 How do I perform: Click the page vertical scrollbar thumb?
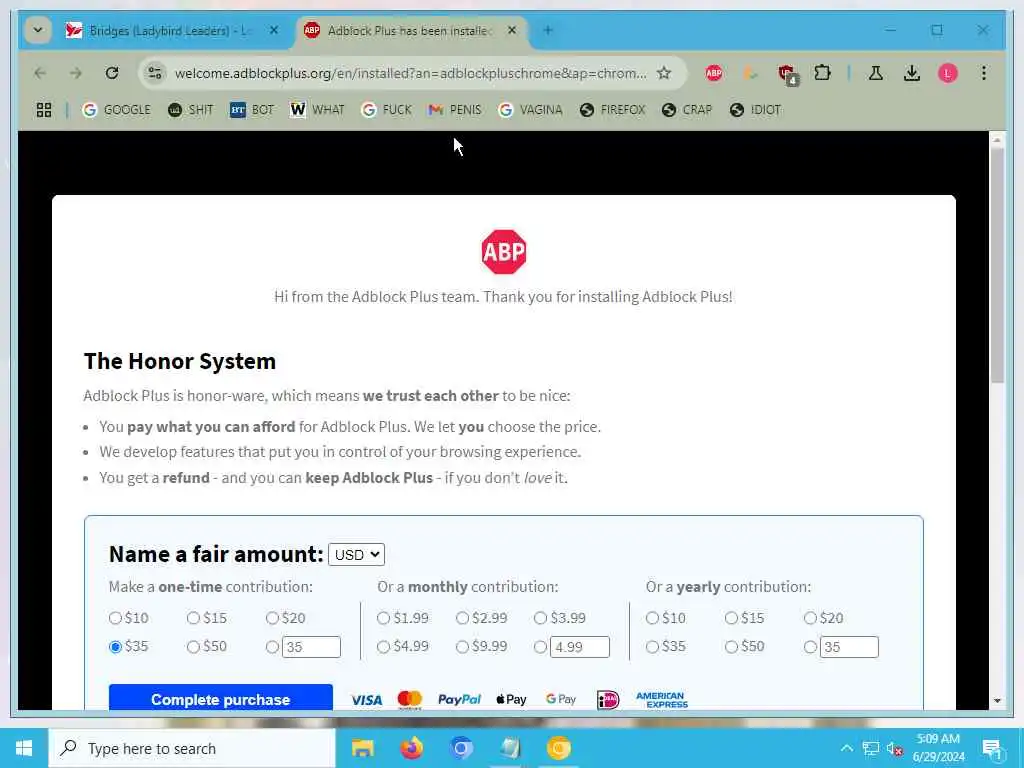pyautogui.click(x=997, y=264)
